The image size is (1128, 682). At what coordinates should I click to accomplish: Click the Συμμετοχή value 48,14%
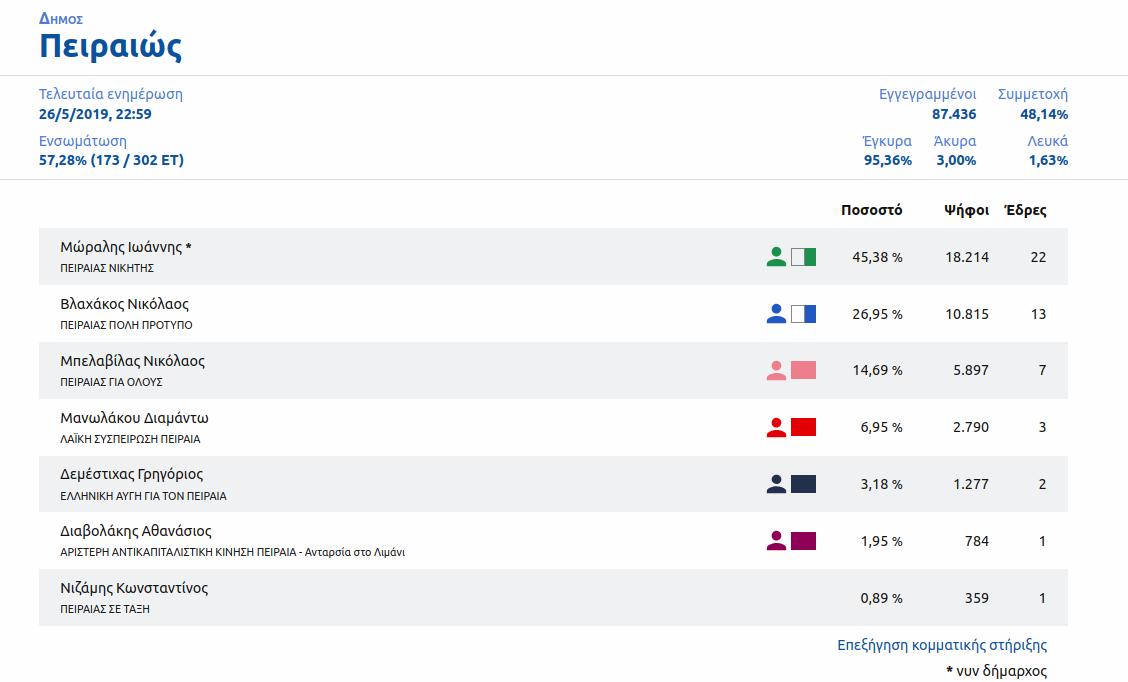click(1044, 114)
